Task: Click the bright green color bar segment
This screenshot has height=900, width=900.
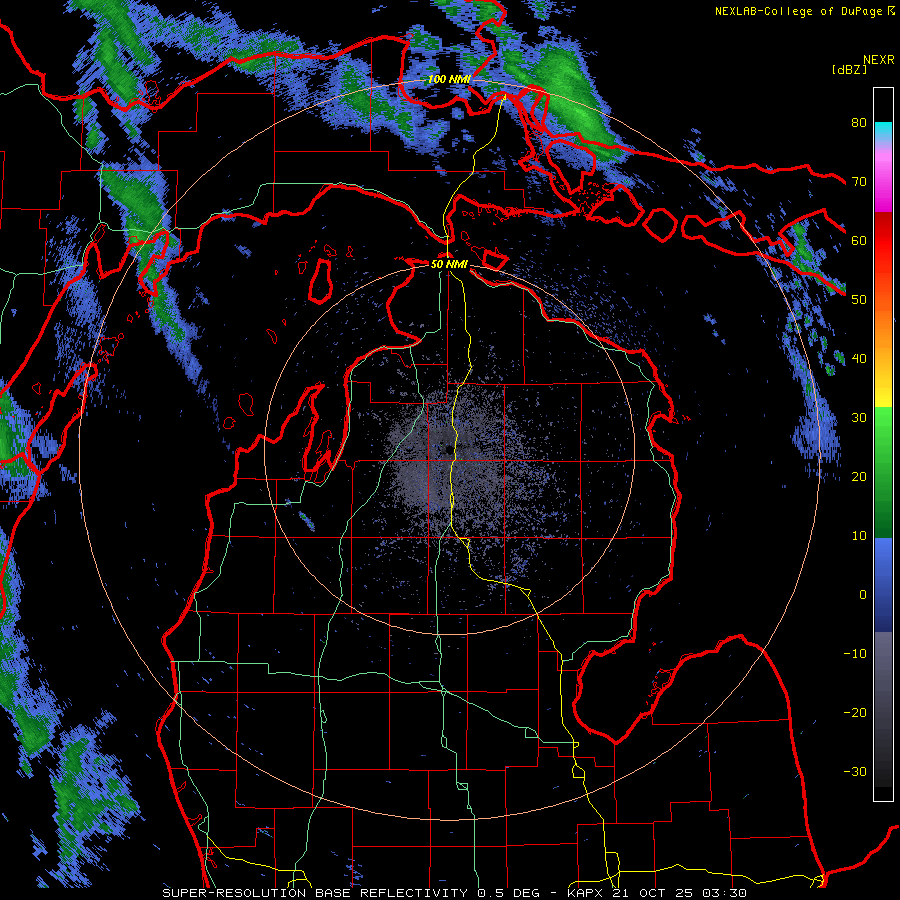Action: pos(883,424)
